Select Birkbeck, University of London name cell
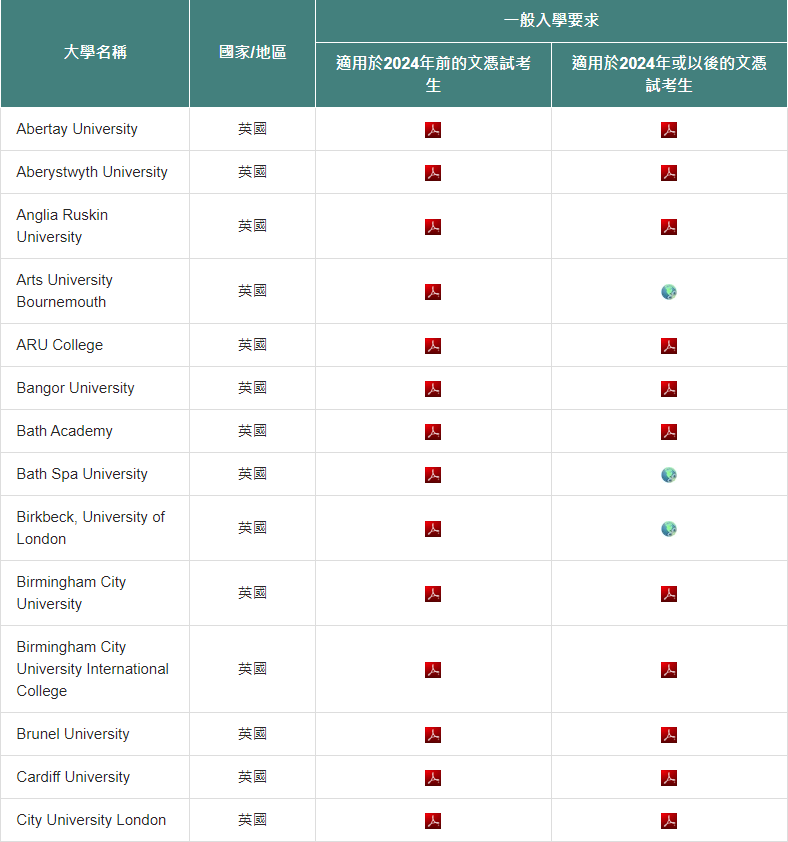This screenshot has width=788, height=842. pyautogui.click(x=95, y=528)
